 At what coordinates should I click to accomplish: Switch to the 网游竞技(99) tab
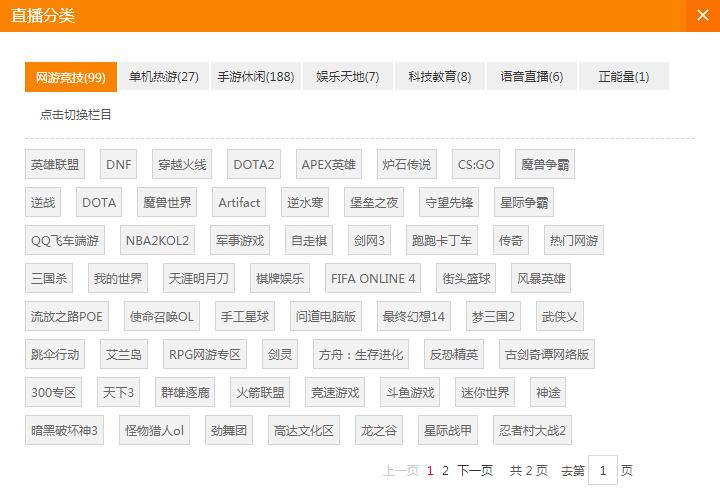click(x=71, y=77)
